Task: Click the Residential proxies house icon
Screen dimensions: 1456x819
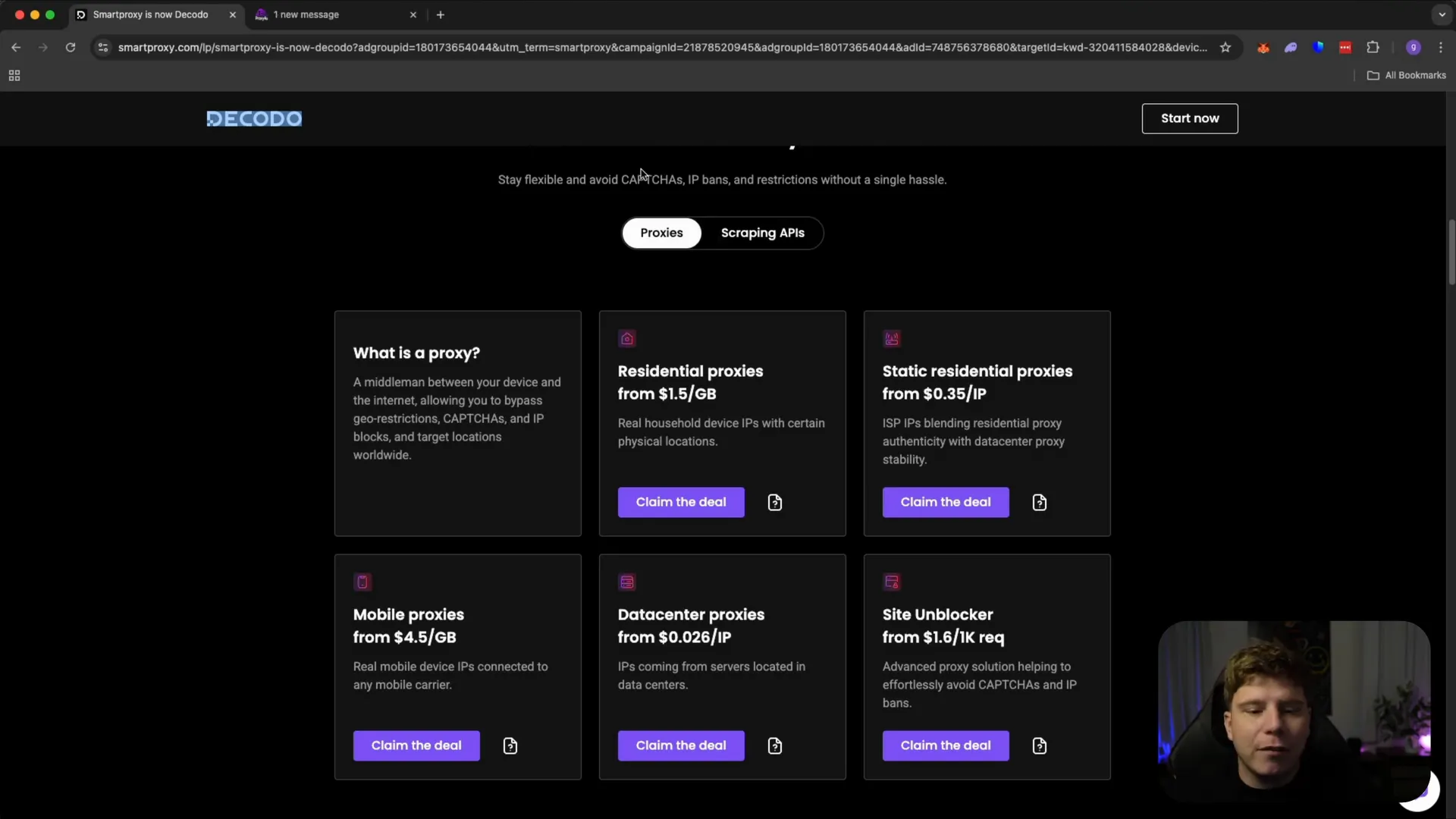Action: click(x=626, y=338)
